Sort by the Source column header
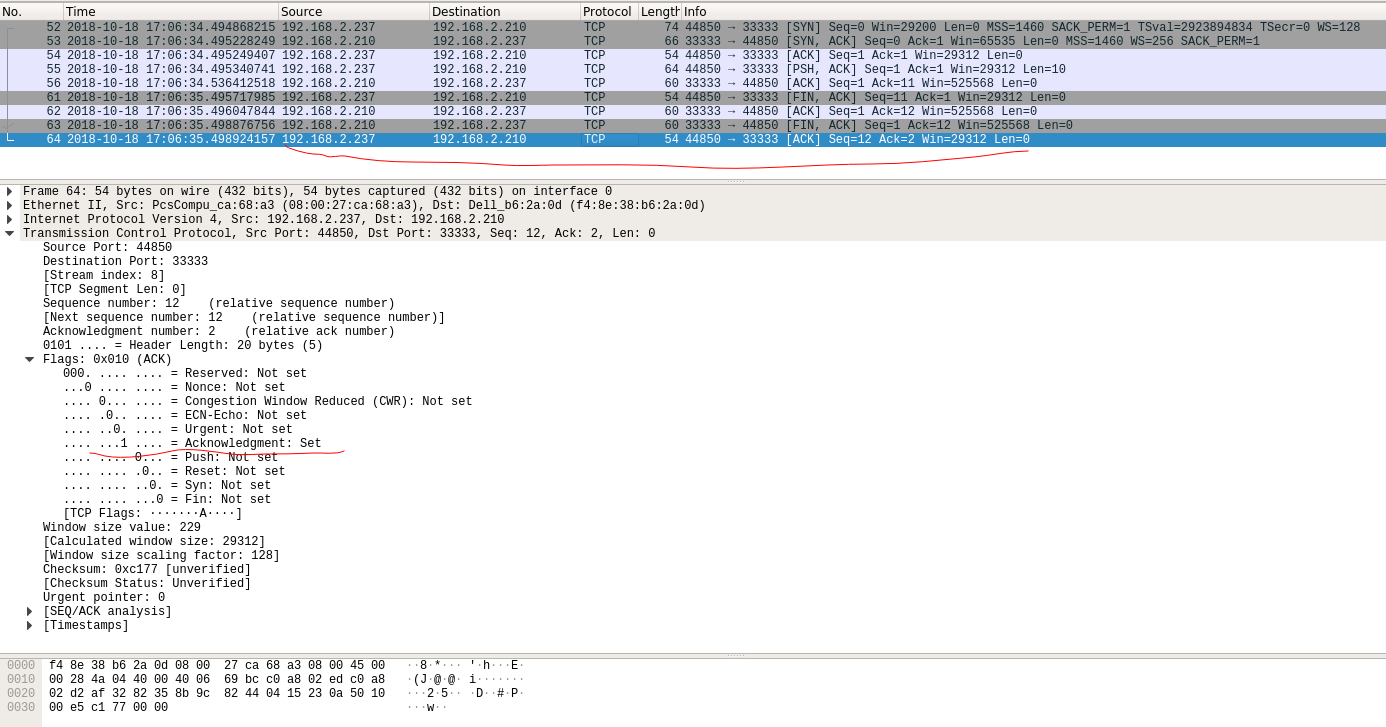Screen dimensions: 1386x727 (x=354, y=12)
